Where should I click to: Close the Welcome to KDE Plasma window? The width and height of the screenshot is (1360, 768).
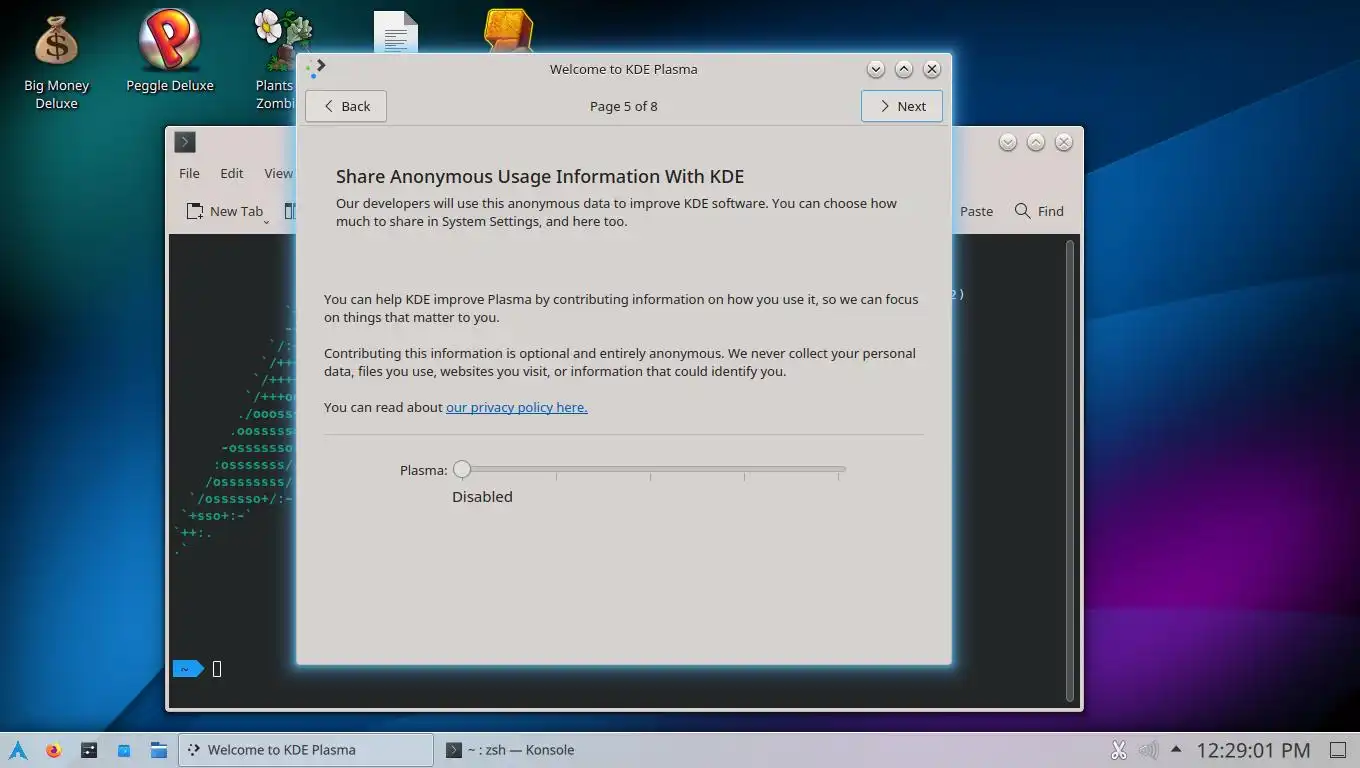[932, 69]
